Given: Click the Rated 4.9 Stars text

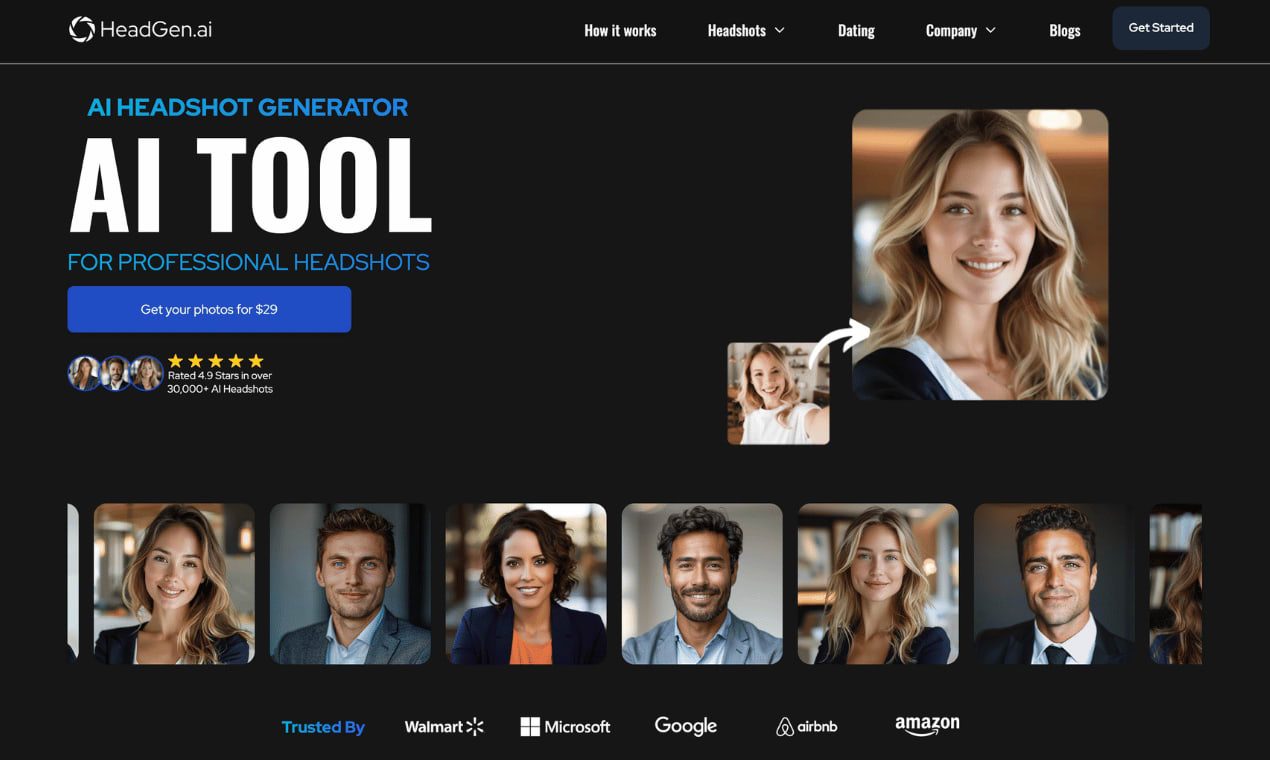Looking at the screenshot, I should (220, 382).
